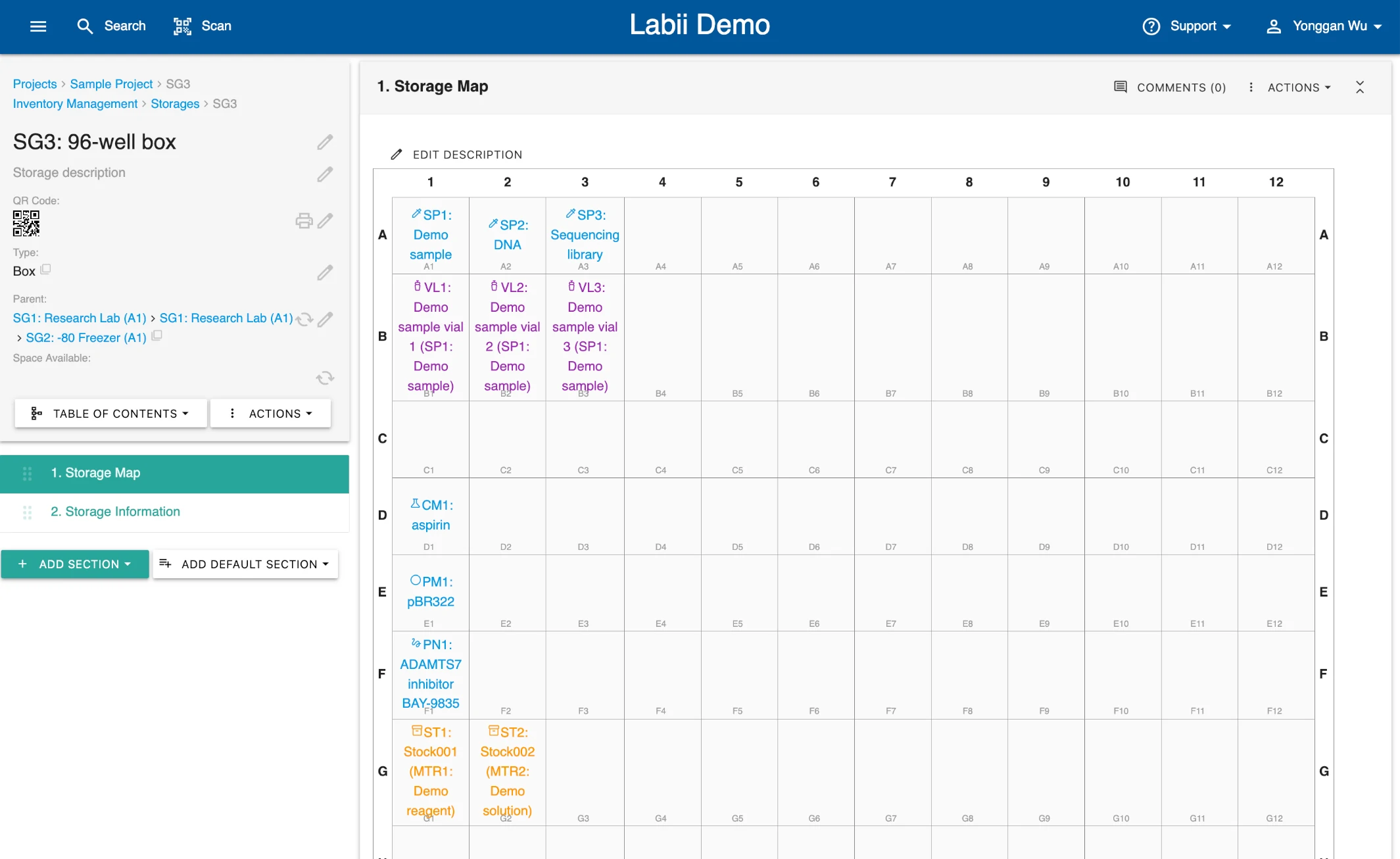Collapse the Storage Map section panel

point(1360,87)
